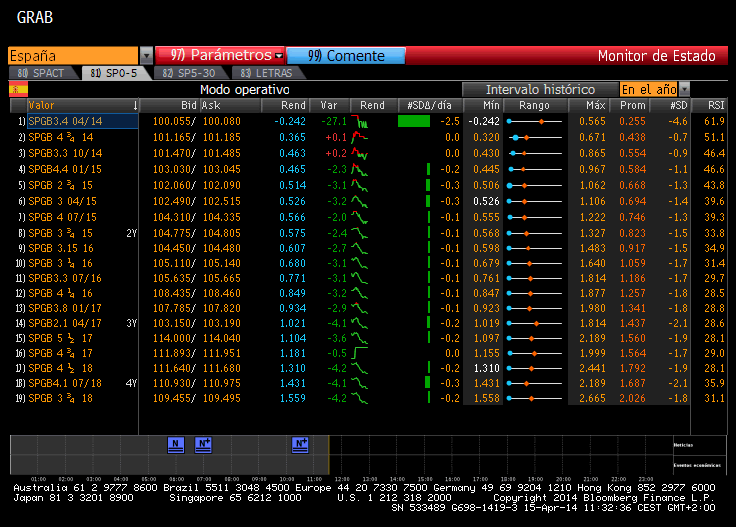Select security SPGB 5 ½ 17
Viewport: 736px width, 527px height.
click(x=61, y=338)
